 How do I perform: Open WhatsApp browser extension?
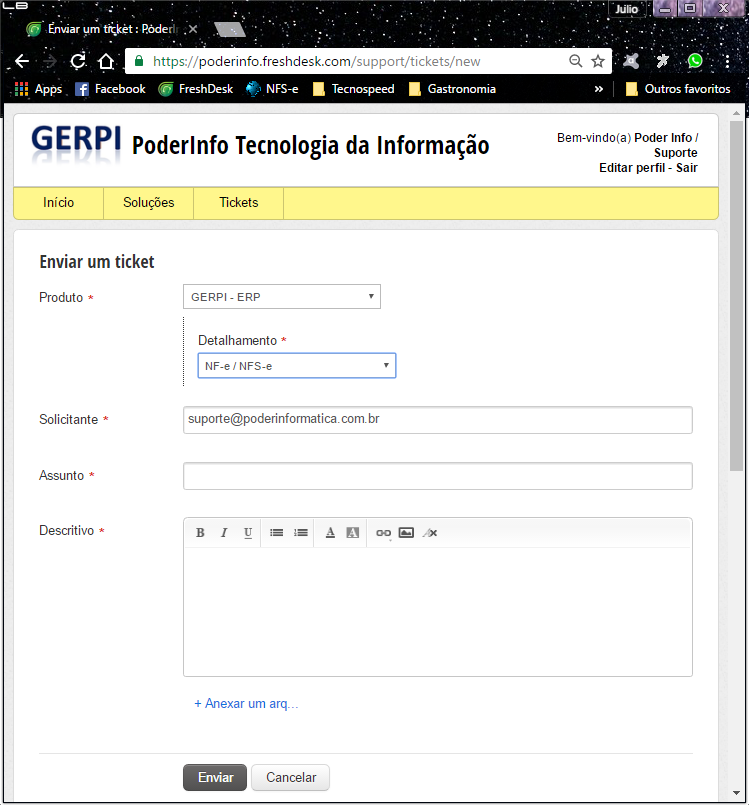[695, 61]
